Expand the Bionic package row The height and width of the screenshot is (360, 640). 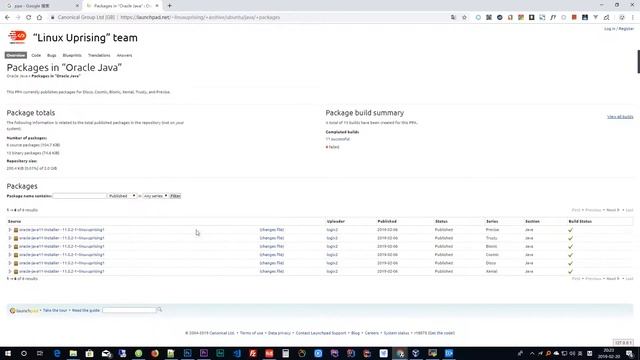10,247
